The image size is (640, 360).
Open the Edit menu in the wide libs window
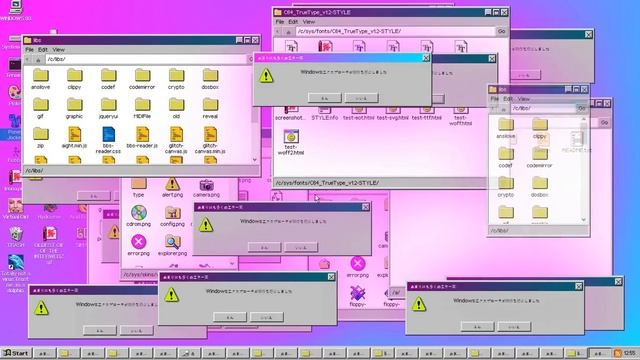click(43, 49)
